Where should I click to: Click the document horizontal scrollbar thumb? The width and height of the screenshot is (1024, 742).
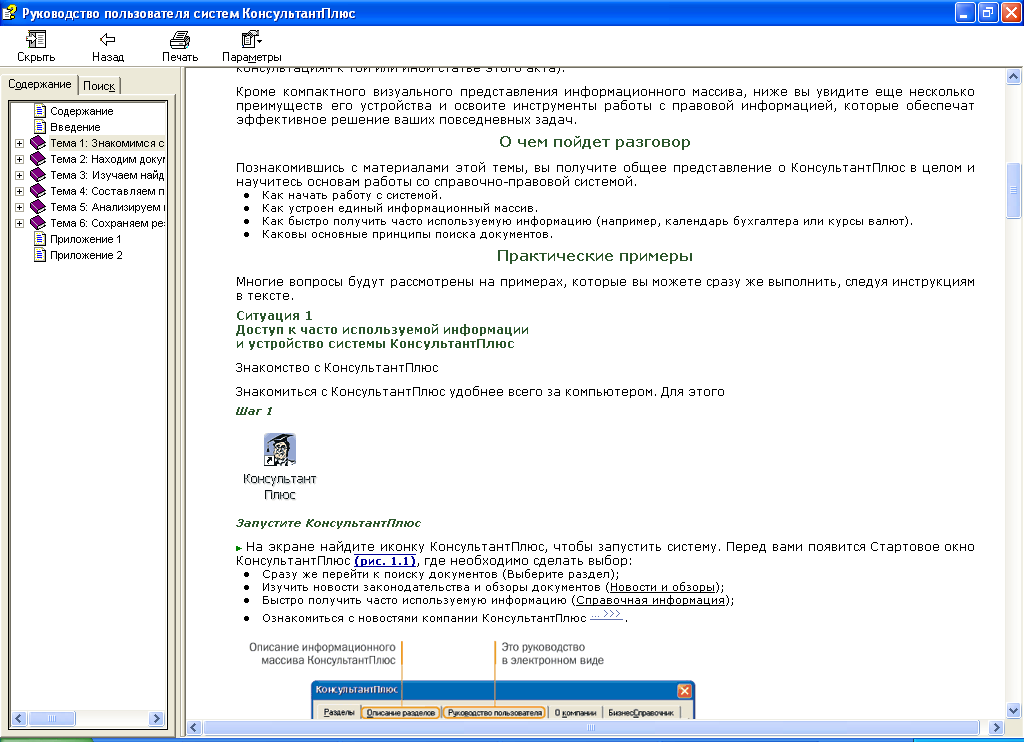pos(591,727)
